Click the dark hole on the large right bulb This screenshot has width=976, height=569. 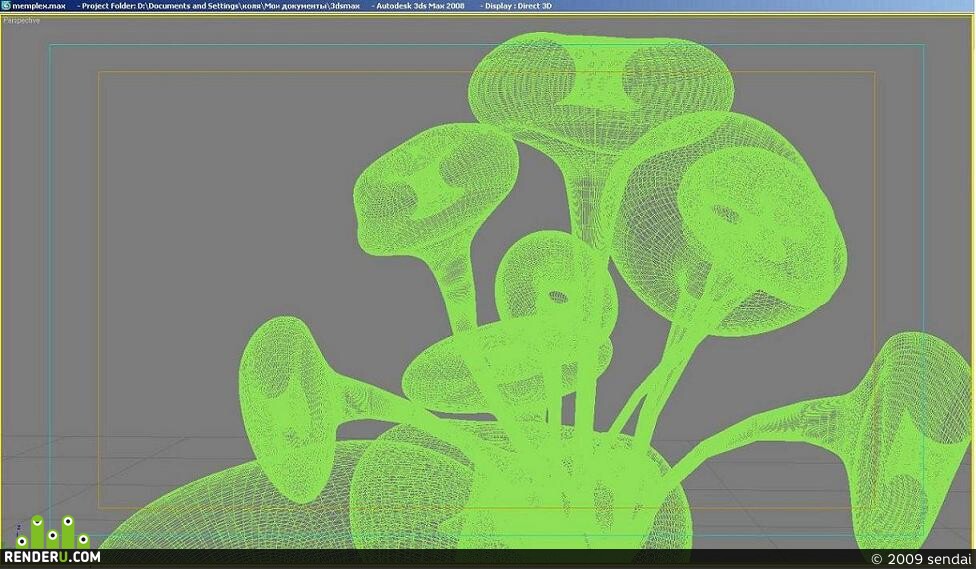(726, 214)
